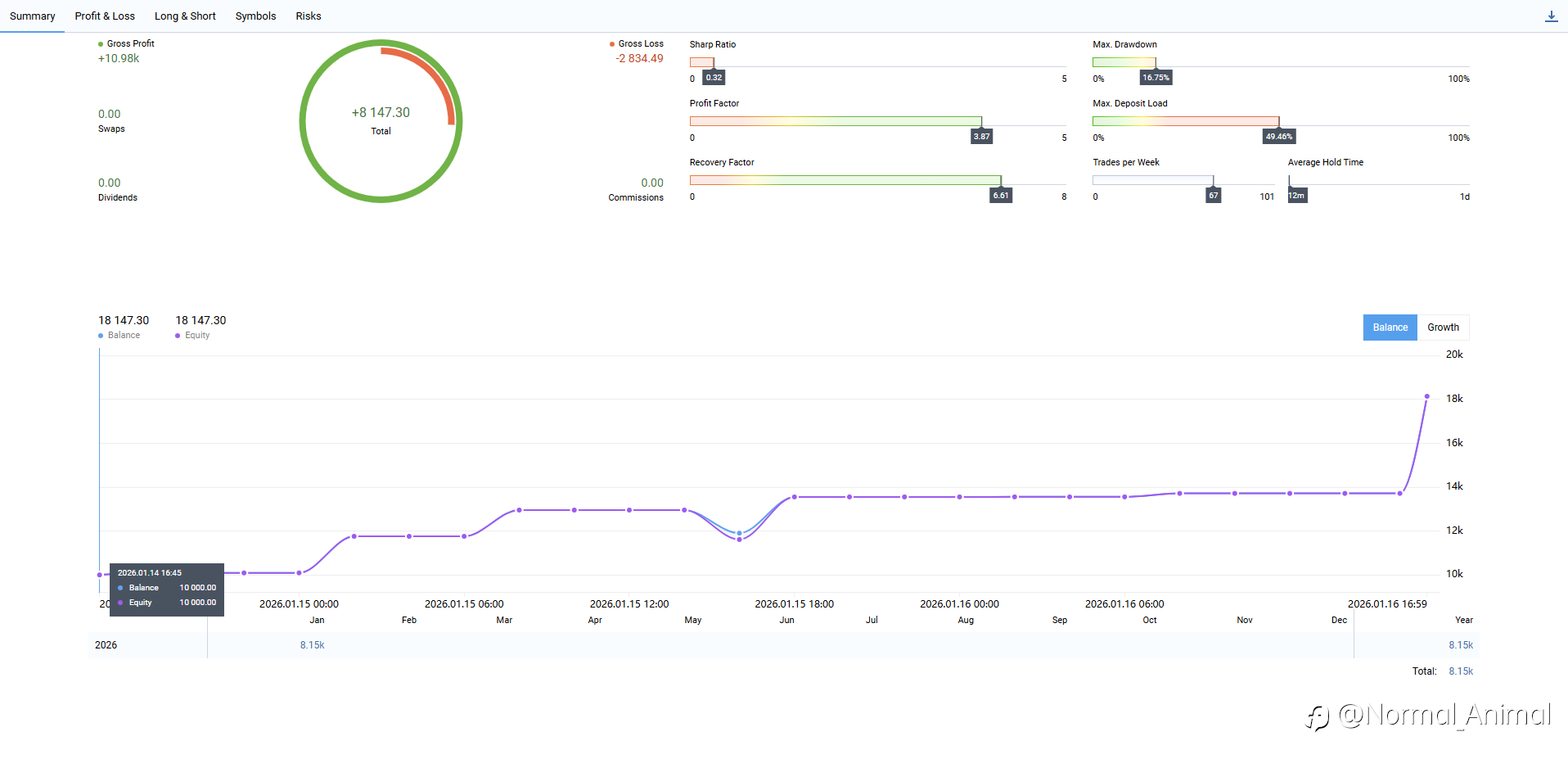
Task: Switch chart to Growth view
Action: [1443, 328]
